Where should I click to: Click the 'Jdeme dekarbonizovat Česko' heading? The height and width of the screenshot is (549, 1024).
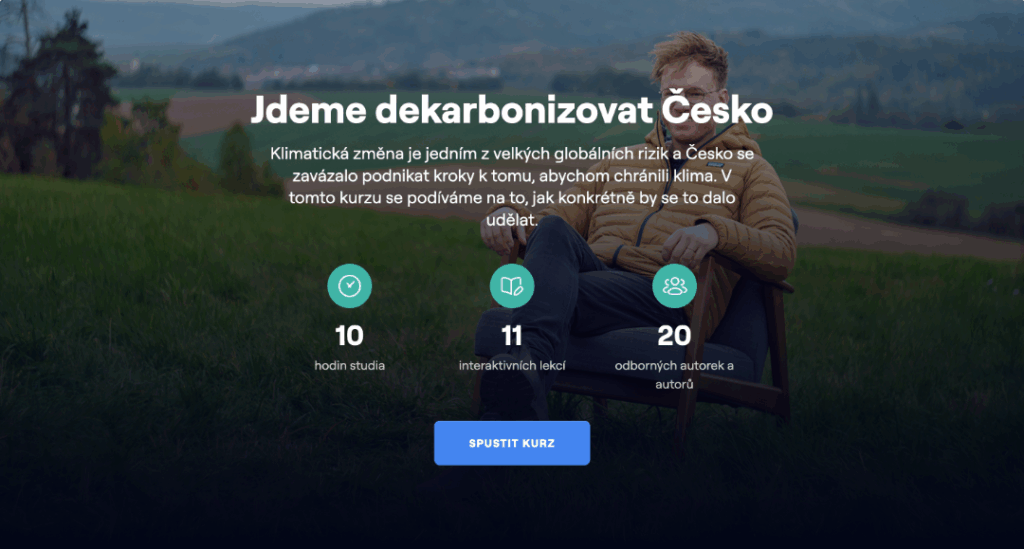pos(511,110)
